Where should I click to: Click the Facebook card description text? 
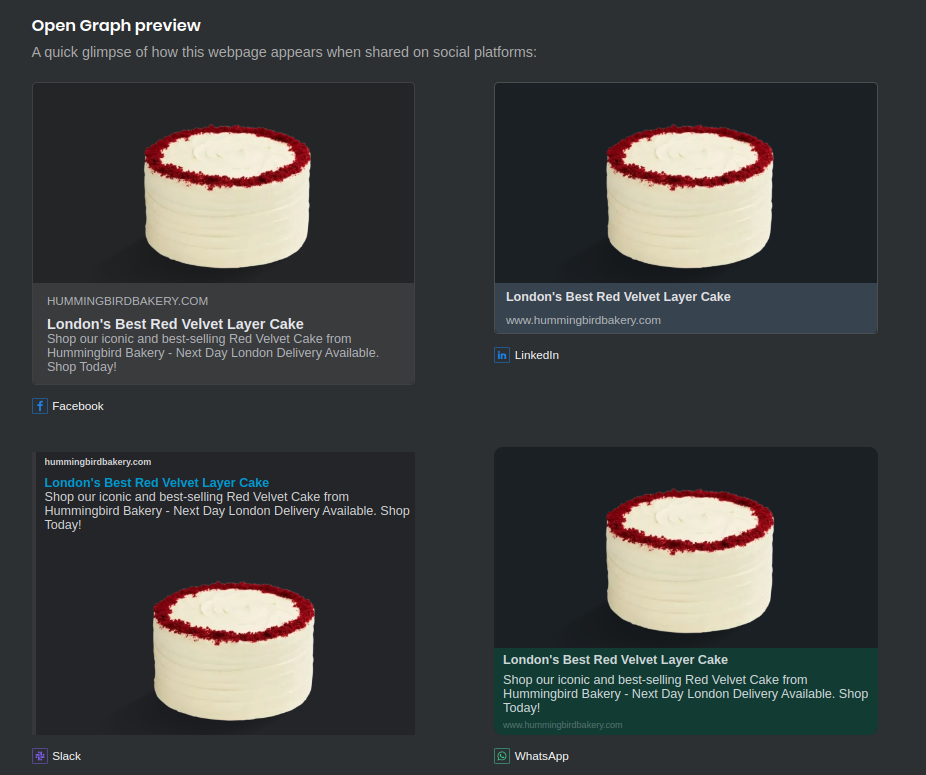coord(212,353)
